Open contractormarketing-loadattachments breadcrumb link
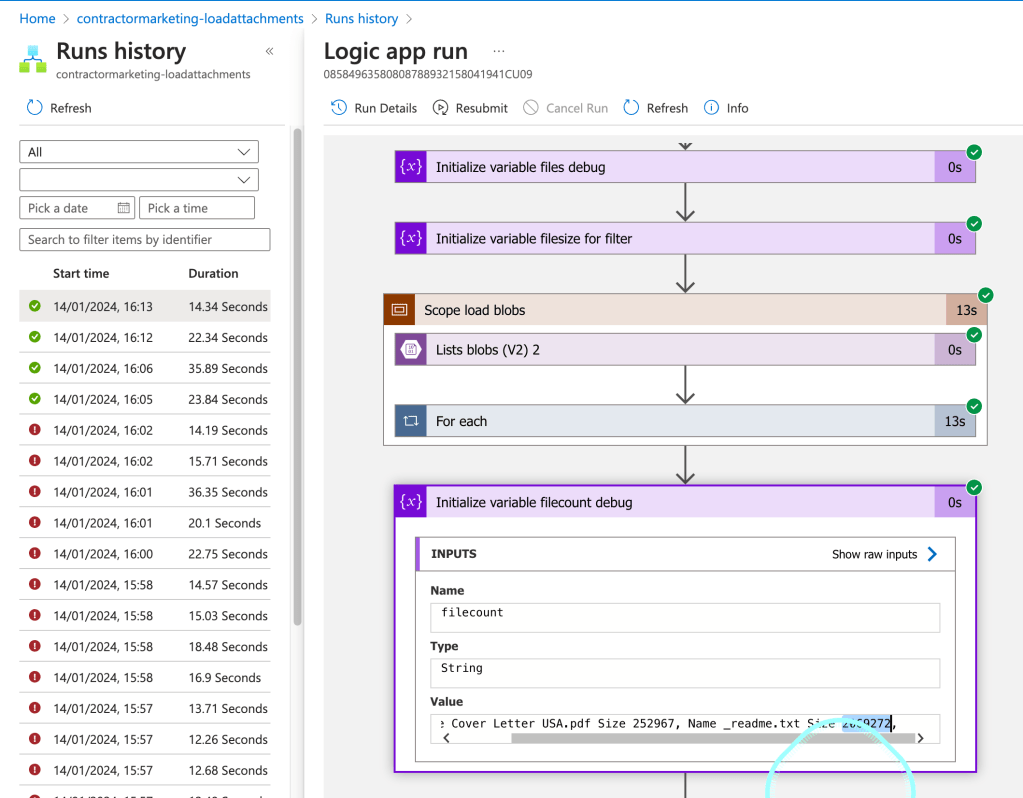The image size is (1023, 798). (190, 19)
